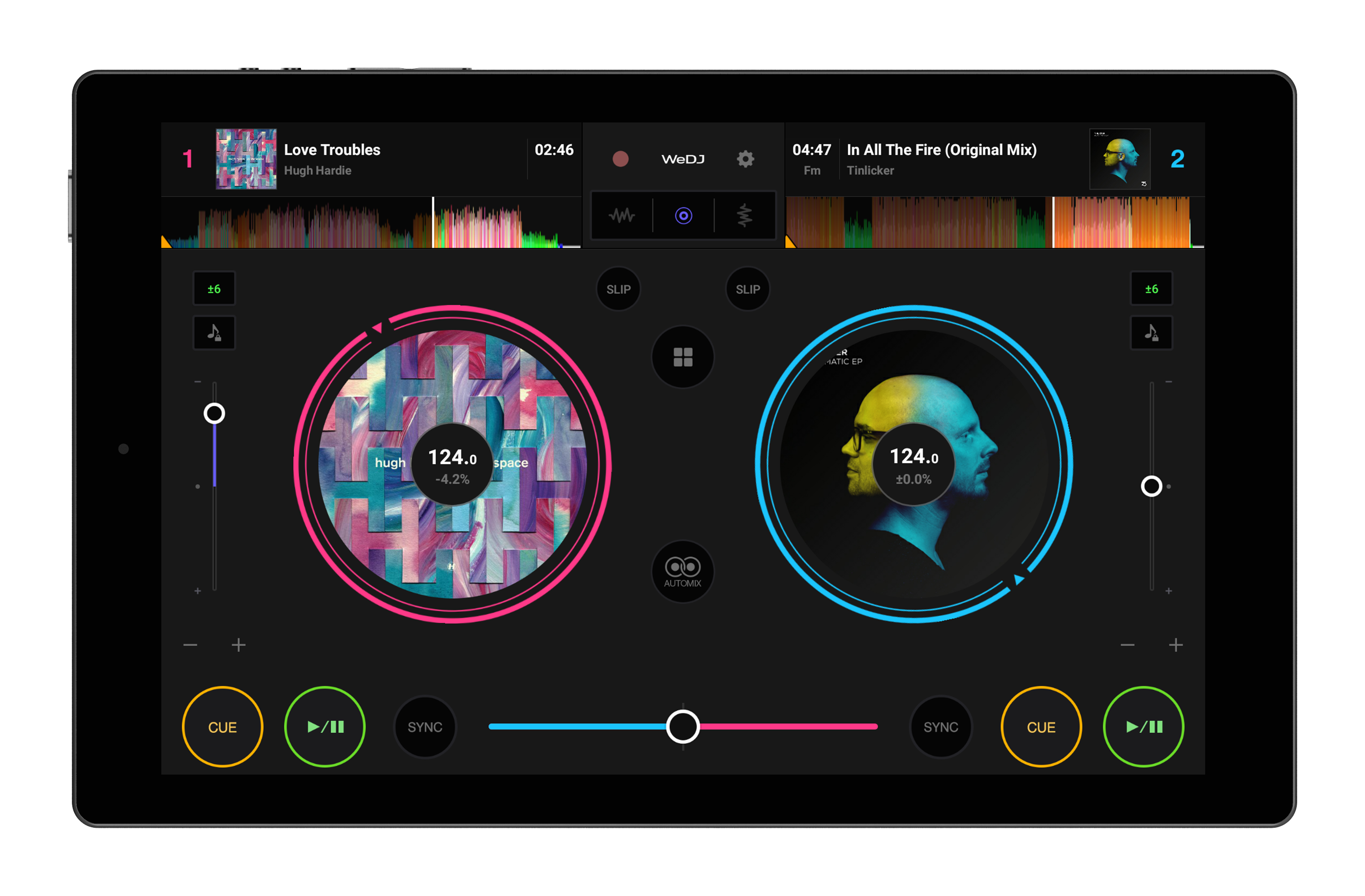
Task: Nudge deck 1 pitch bend minus
Action: coord(190,645)
